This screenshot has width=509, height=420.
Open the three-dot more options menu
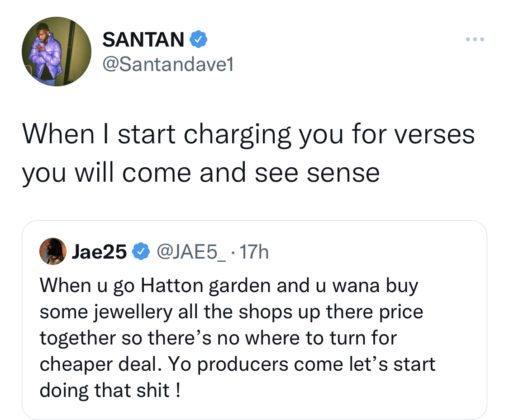pyautogui.click(x=475, y=39)
